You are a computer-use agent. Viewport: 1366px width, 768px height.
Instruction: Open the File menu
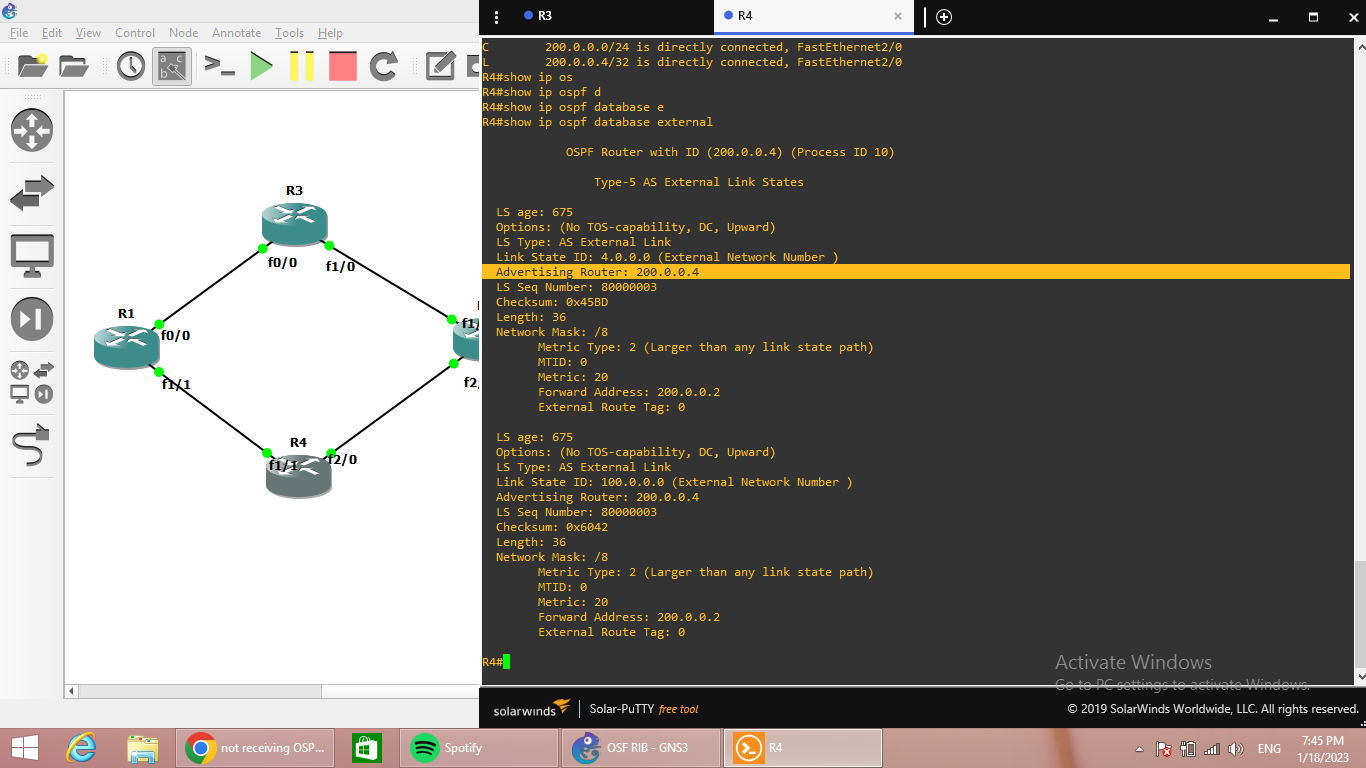tap(18, 32)
